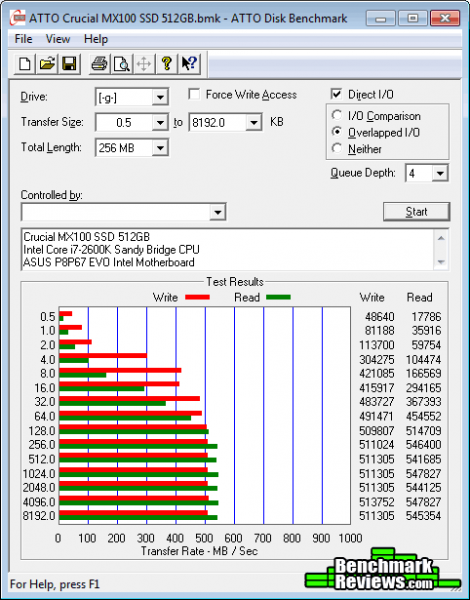Open Print Preview magnifier icon
The height and width of the screenshot is (600, 470).
point(122,64)
